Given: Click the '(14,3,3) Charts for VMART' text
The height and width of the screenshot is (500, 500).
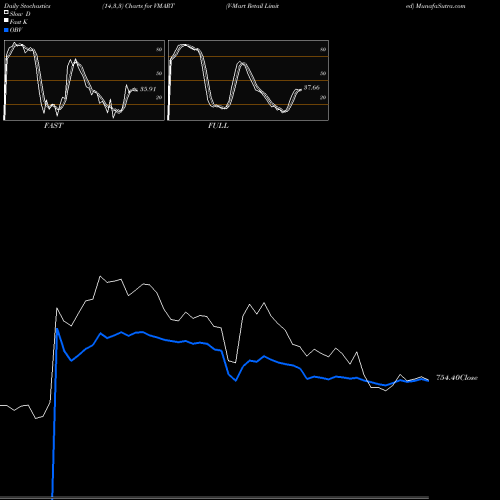Looking at the screenshot, I should 138,6.
